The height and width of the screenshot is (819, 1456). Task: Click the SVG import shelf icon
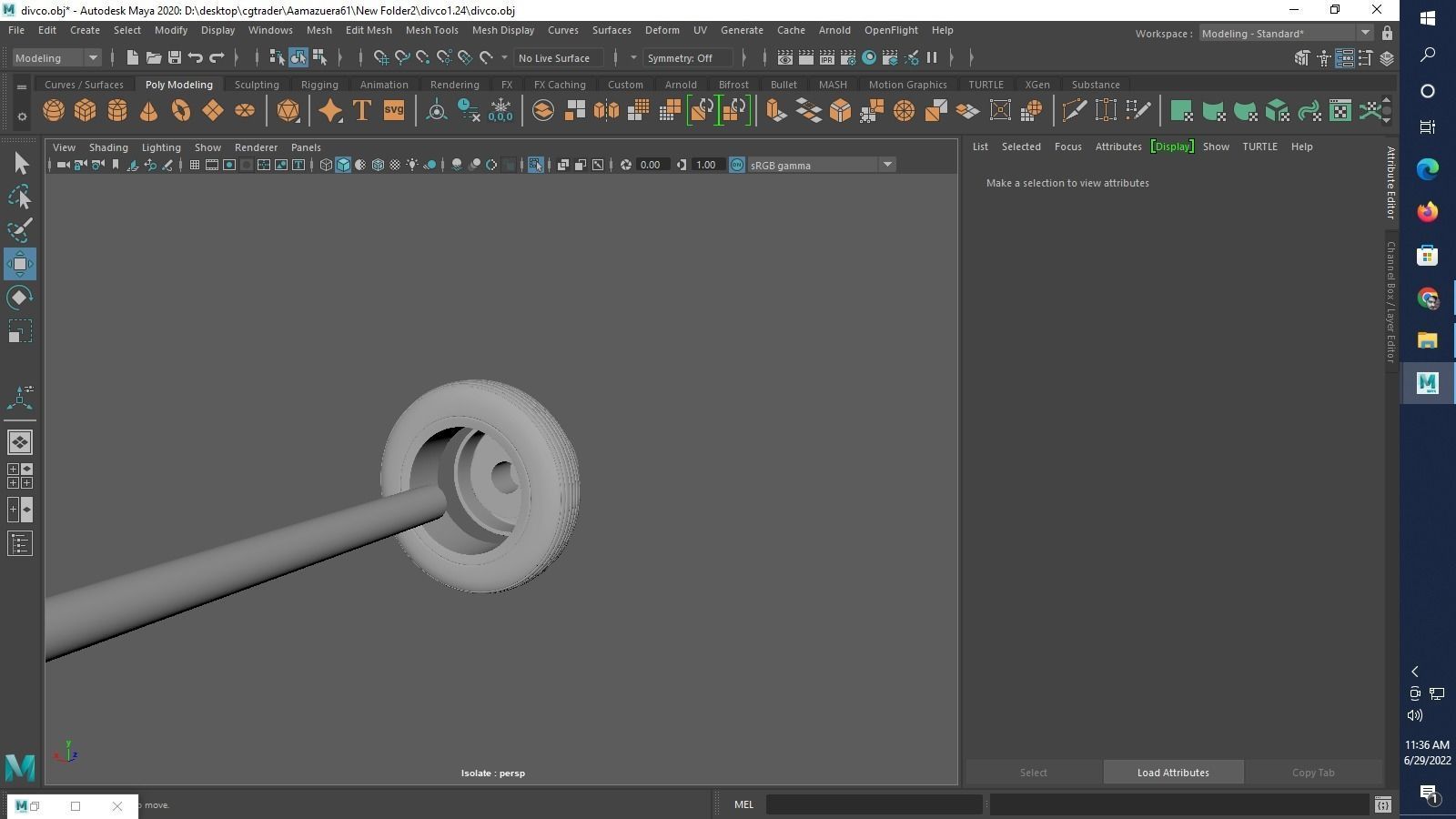(394, 111)
